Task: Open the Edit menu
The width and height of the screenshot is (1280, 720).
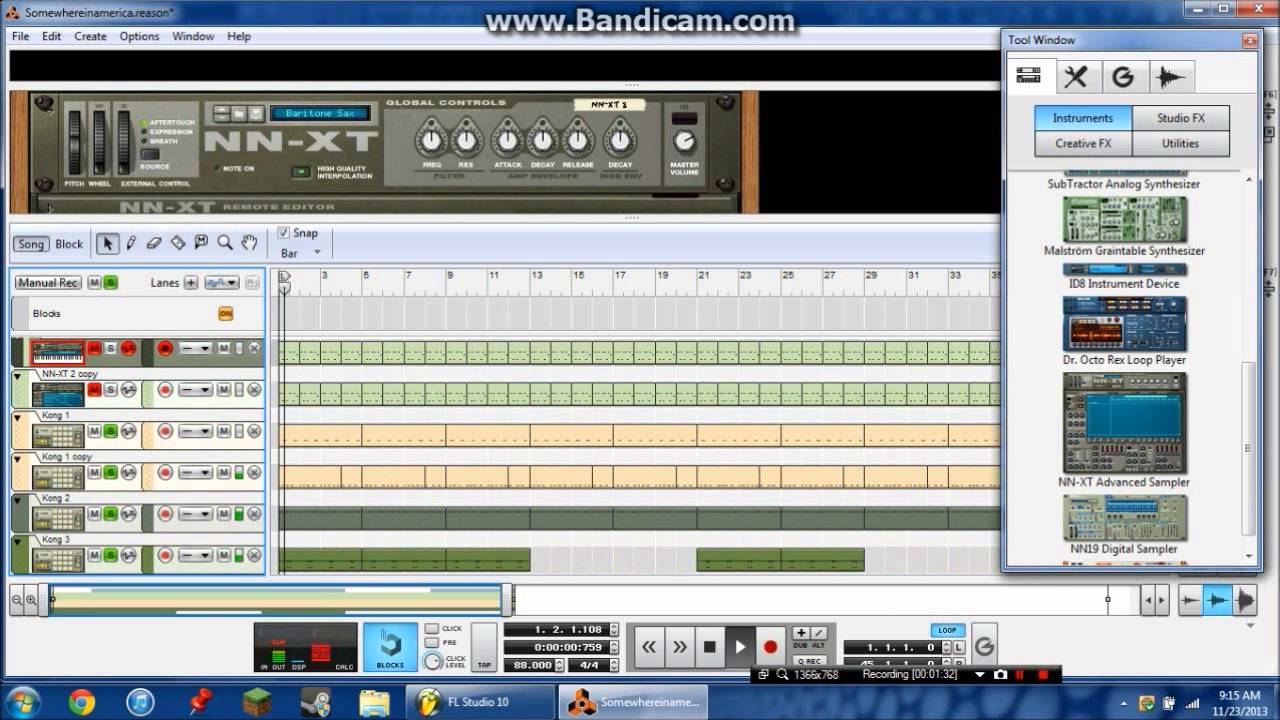Action: (x=51, y=36)
